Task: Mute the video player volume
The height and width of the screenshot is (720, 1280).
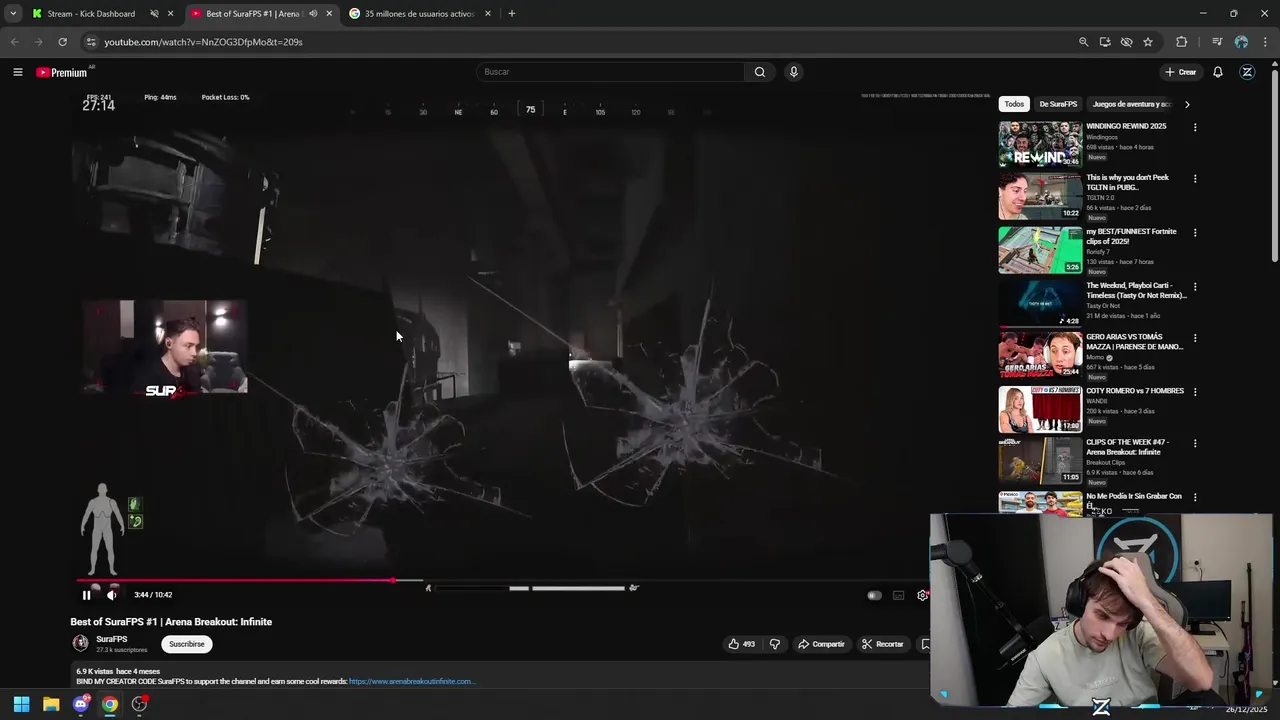Action: click(112, 595)
